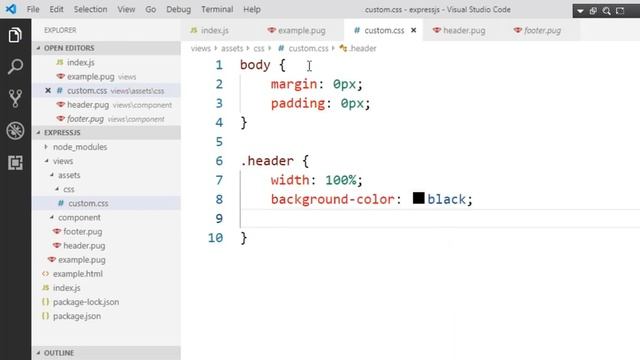Click the dropdown arrow in top-right overlay
This screenshot has height=360, width=640.
580,11
